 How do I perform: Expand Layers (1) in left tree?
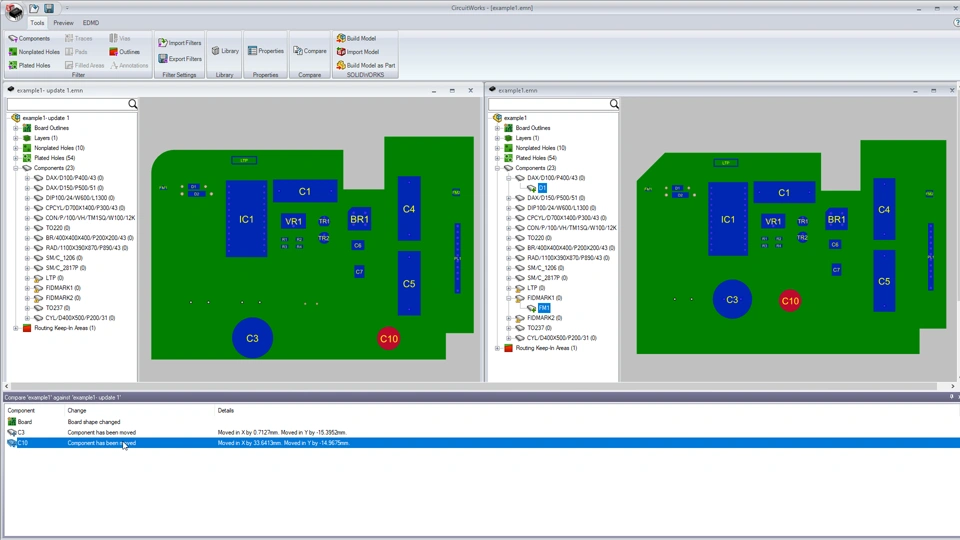[x=16, y=138]
